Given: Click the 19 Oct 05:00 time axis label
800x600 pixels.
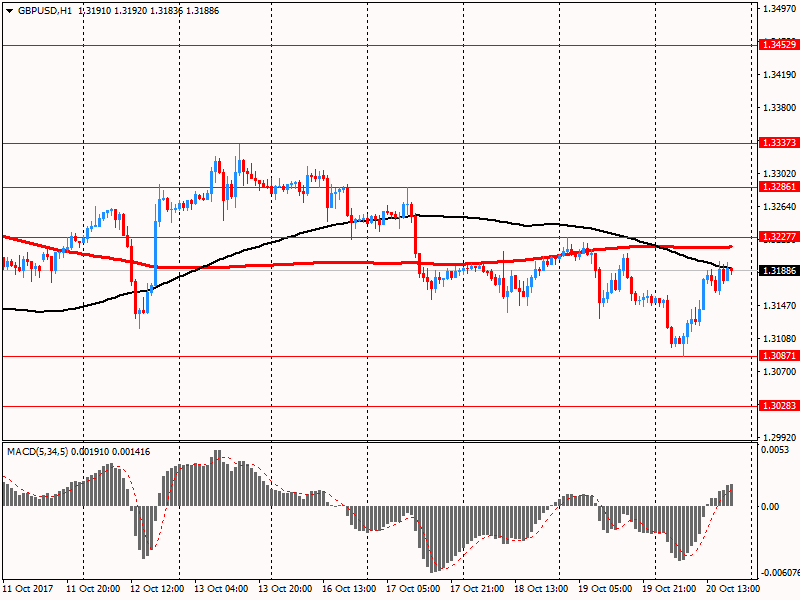Looking at the screenshot, I should coord(605,589).
